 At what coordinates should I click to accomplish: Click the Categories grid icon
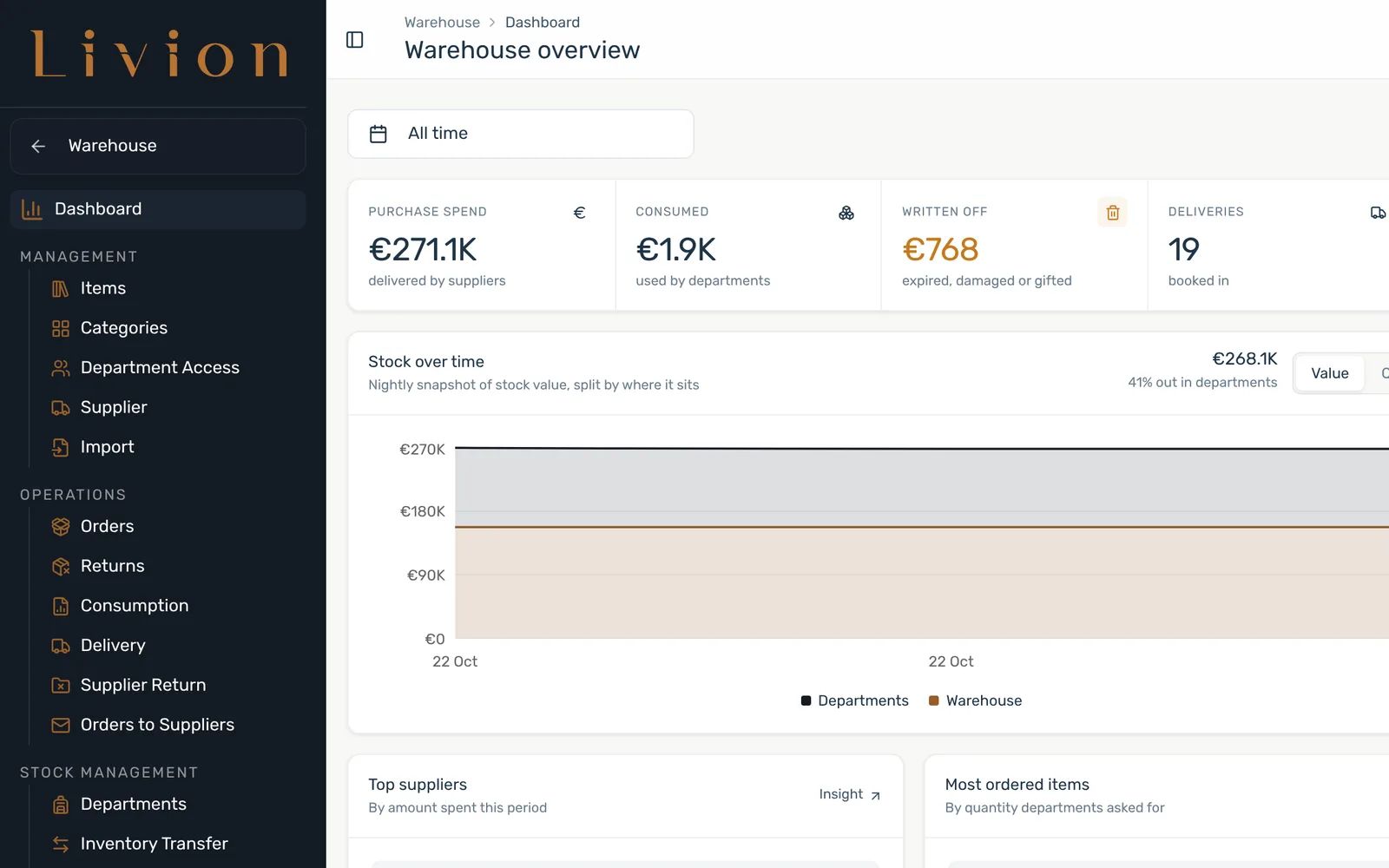pyautogui.click(x=60, y=328)
